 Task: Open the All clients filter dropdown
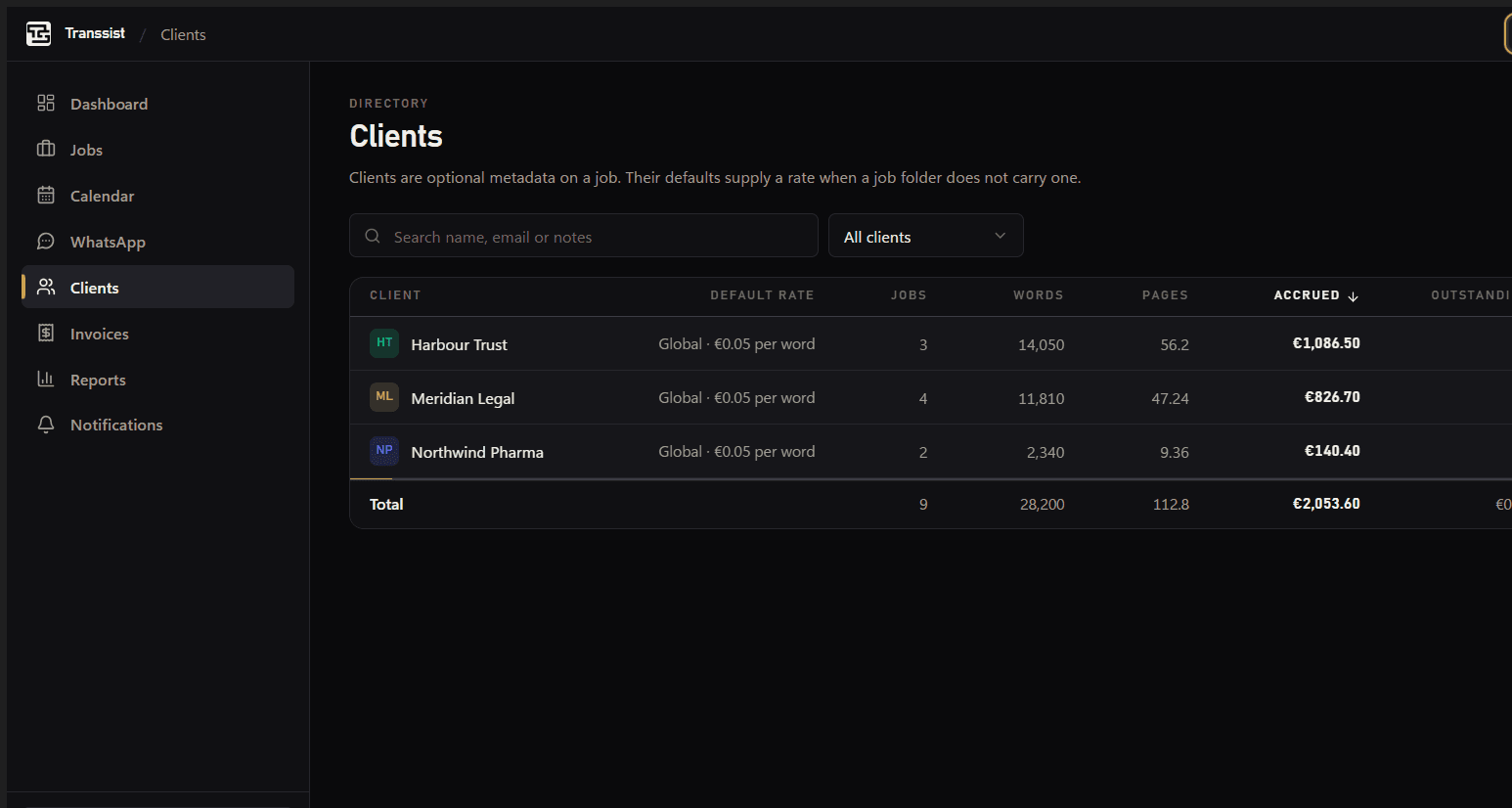926,236
